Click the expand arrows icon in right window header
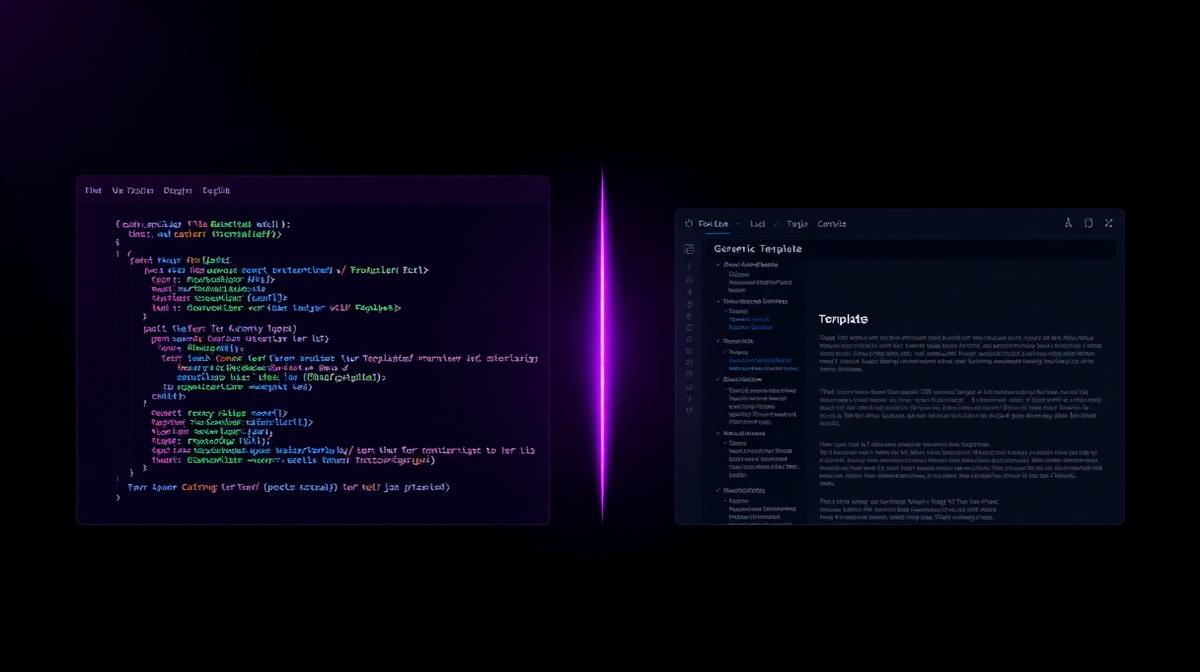 click(x=1108, y=224)
